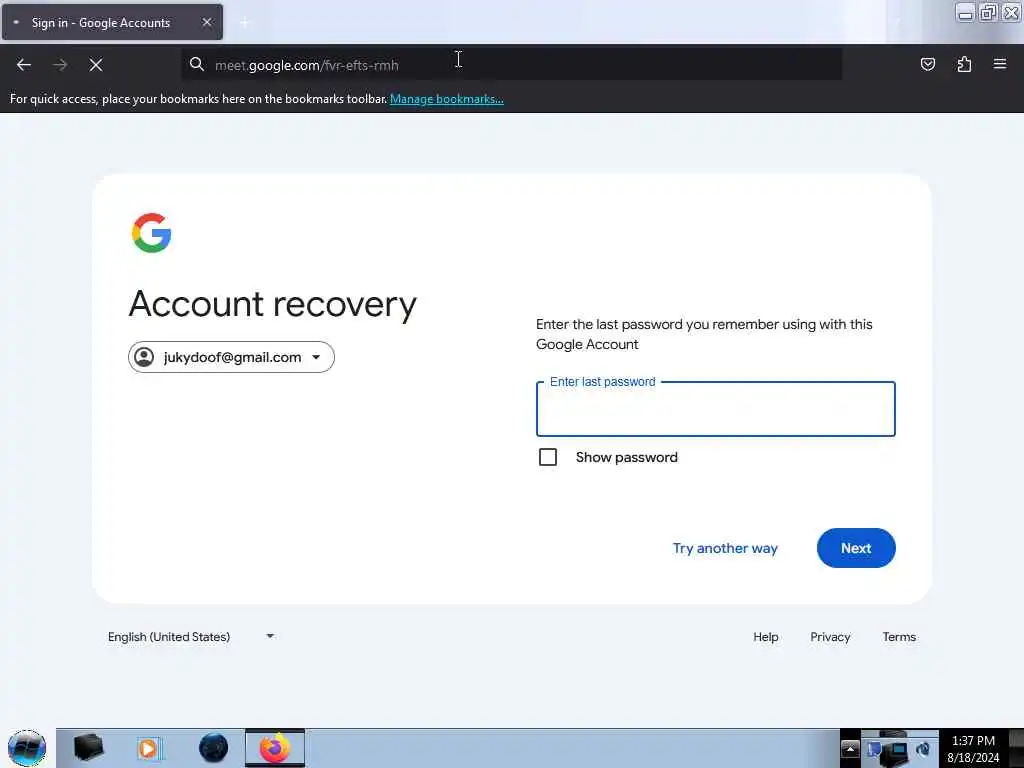Open the Manage bookmarks link
This screenshot has width=1024, height=768.
pos(447,99)
